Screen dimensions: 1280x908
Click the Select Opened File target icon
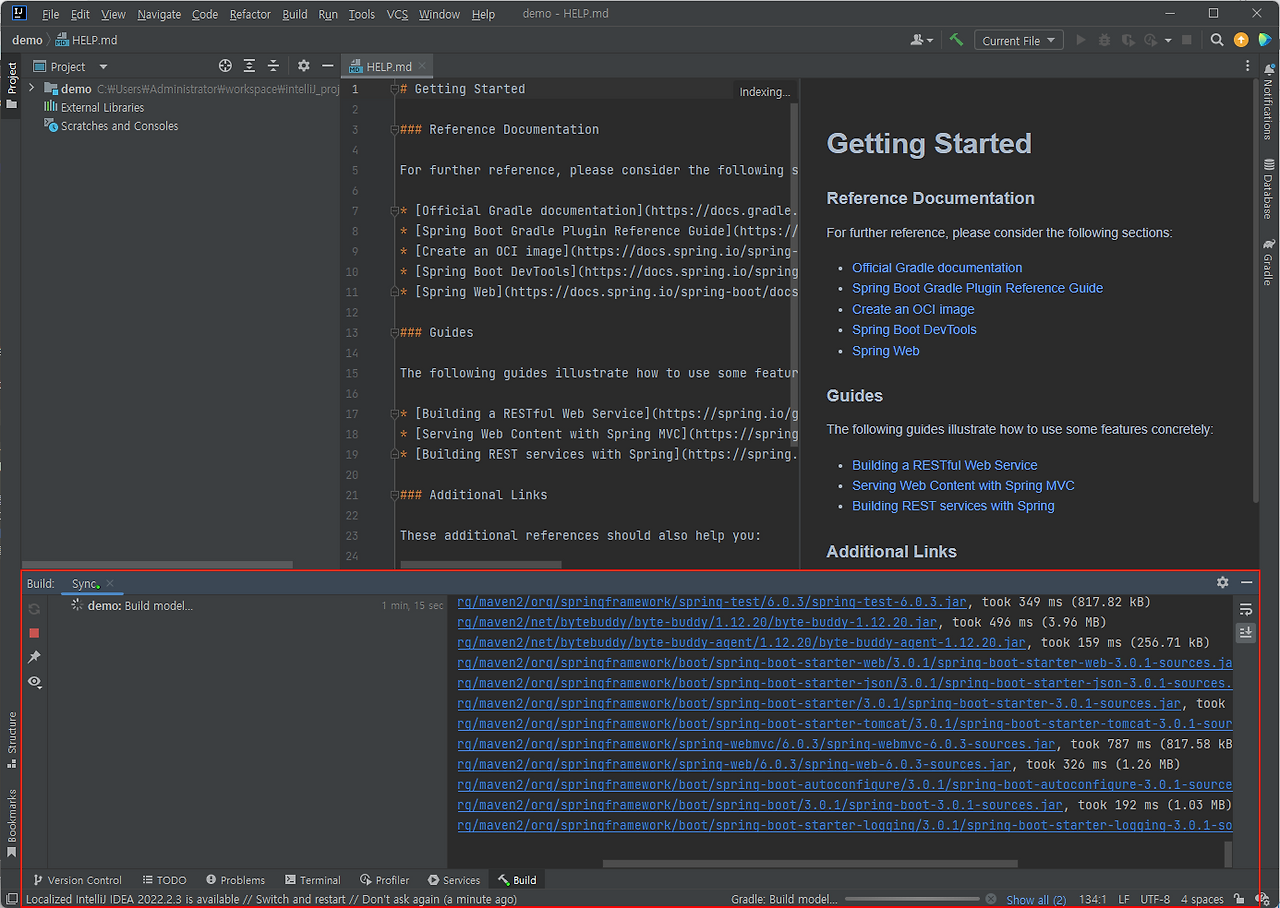coord(225,66)
